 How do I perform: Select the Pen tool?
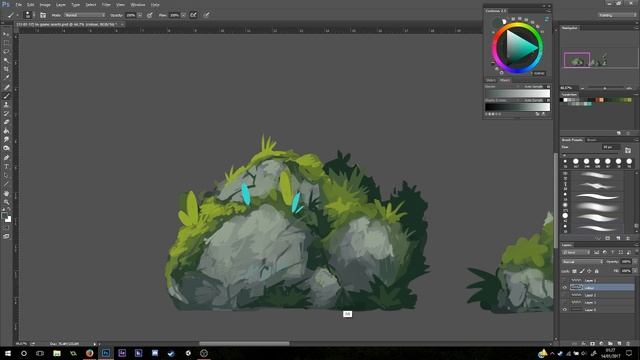6,158
